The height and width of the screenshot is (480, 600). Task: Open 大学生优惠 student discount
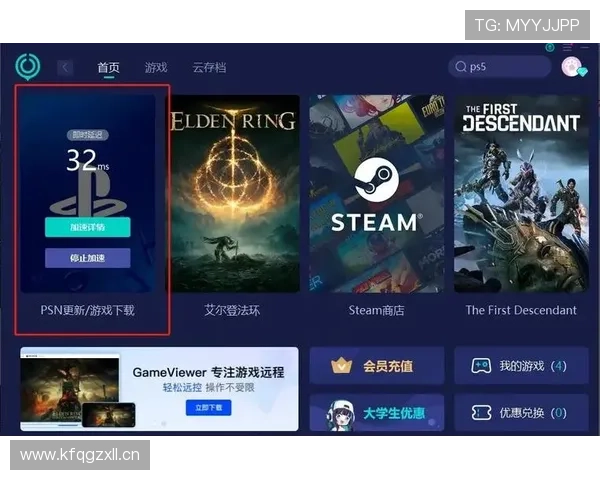click(377, 413)
